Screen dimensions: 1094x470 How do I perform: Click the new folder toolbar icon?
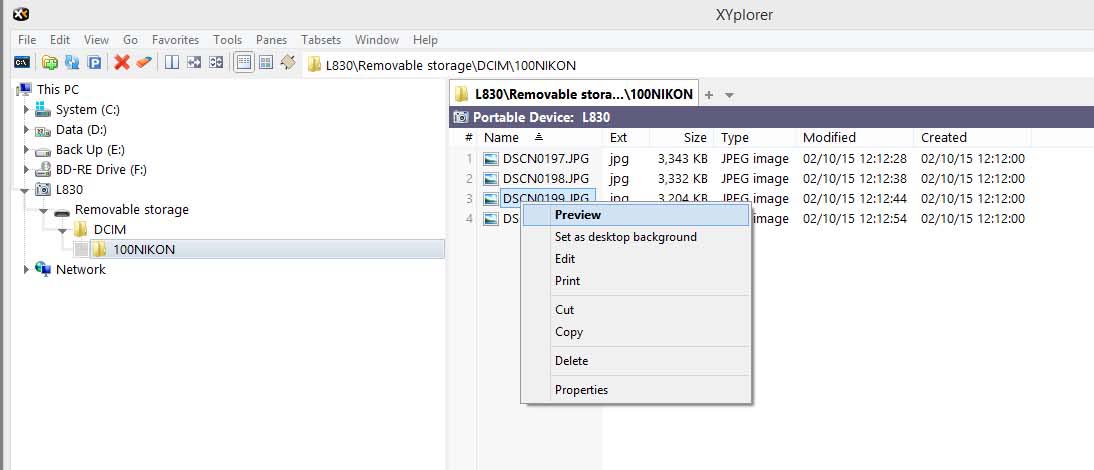click(x=49, y=63)
